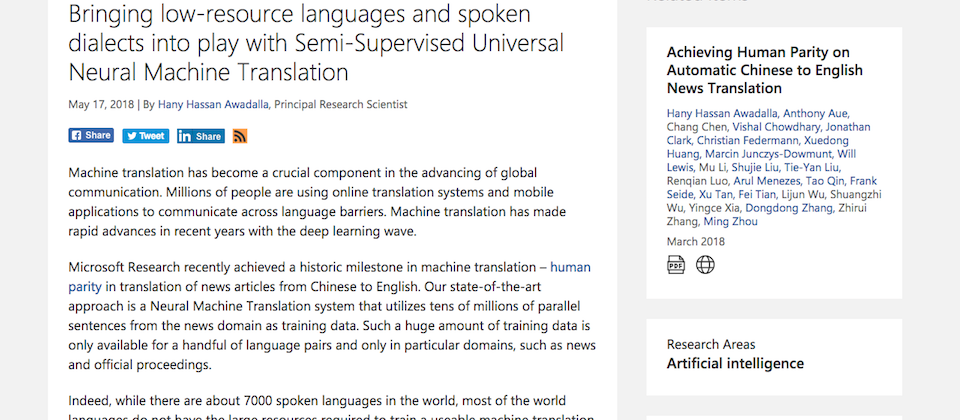Click Principal Research Scientist title text

[340, 104]
